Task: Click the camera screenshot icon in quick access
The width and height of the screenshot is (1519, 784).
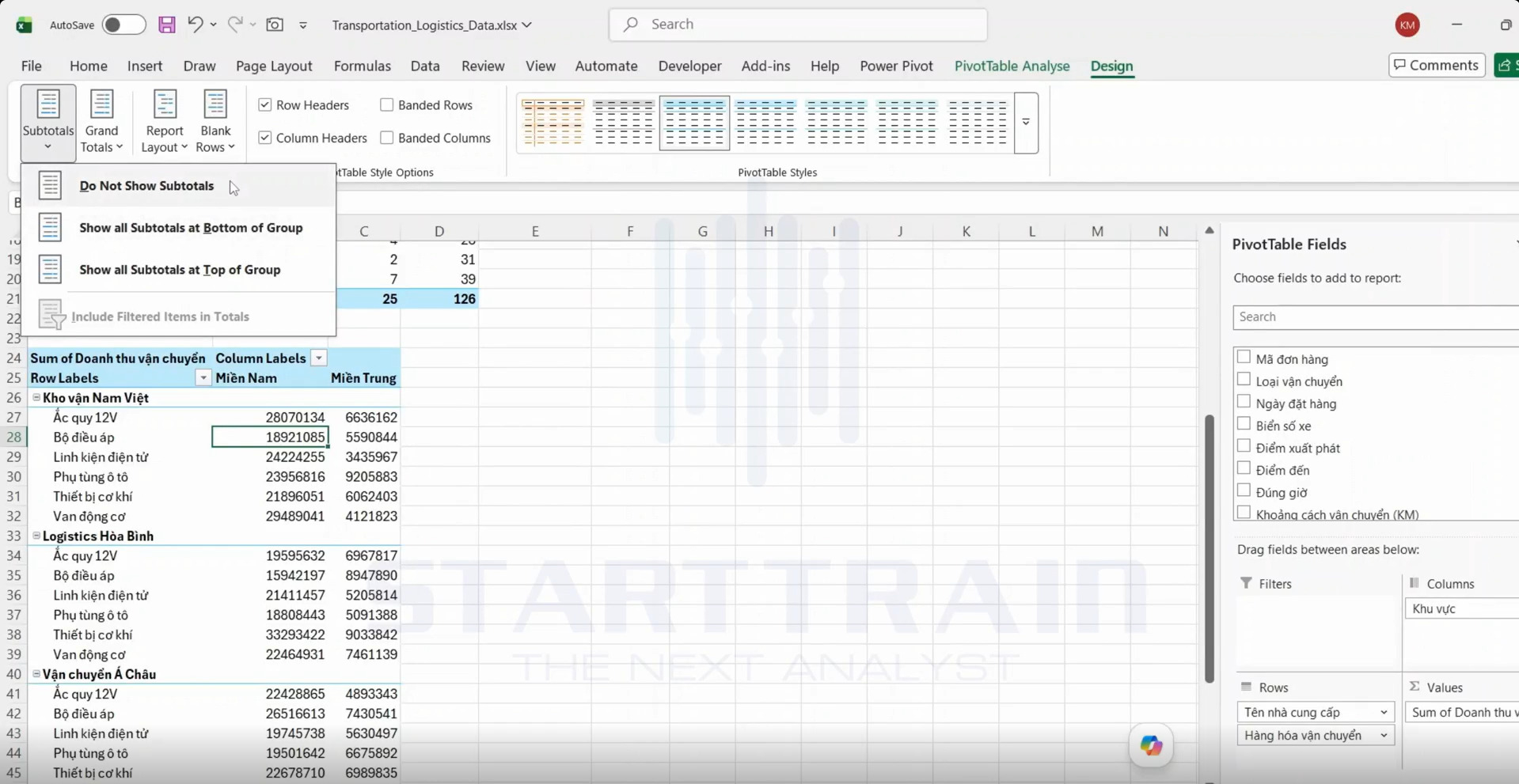Action: (x=275, y=25)
